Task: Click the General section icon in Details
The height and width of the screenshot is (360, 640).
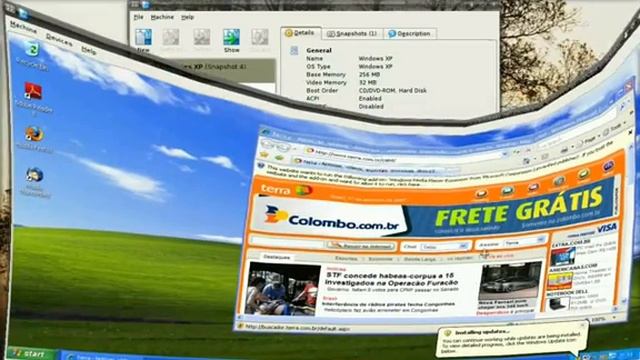Action: [293, 50]
